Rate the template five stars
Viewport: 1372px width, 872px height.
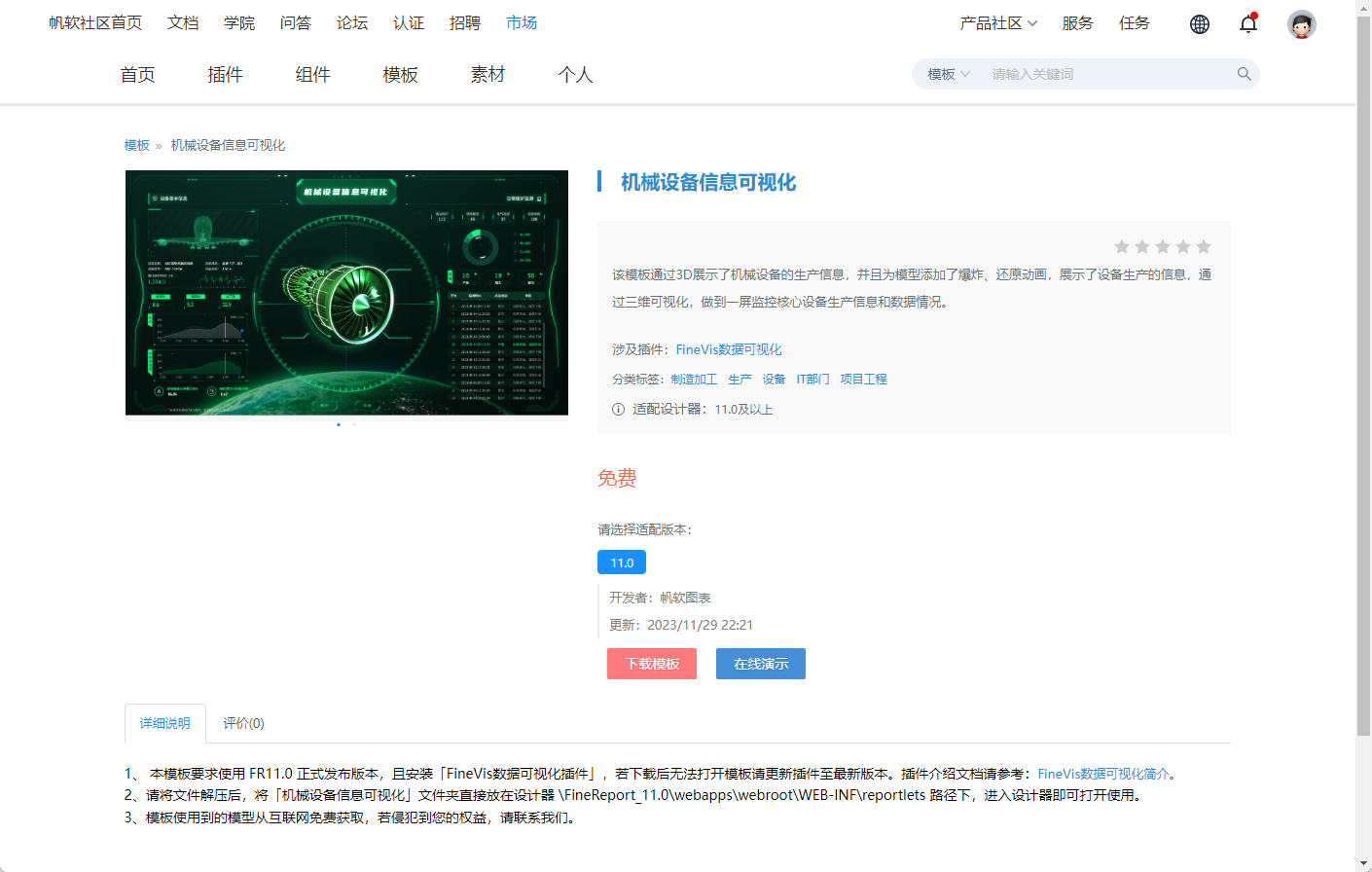coord(1204,247)
